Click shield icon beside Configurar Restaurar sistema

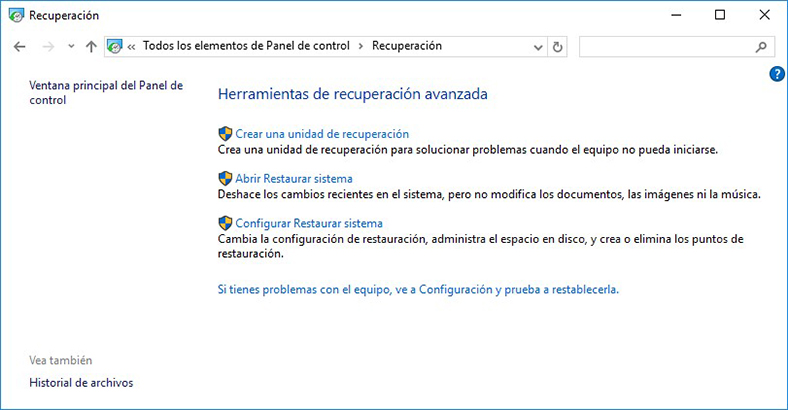coord(225,223)
